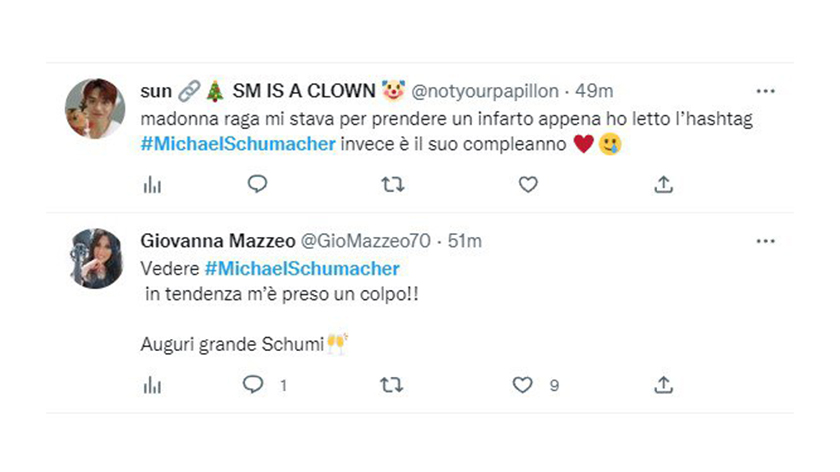Open more options on sun's tweet
840x472 pixels.
pos(766,91)
